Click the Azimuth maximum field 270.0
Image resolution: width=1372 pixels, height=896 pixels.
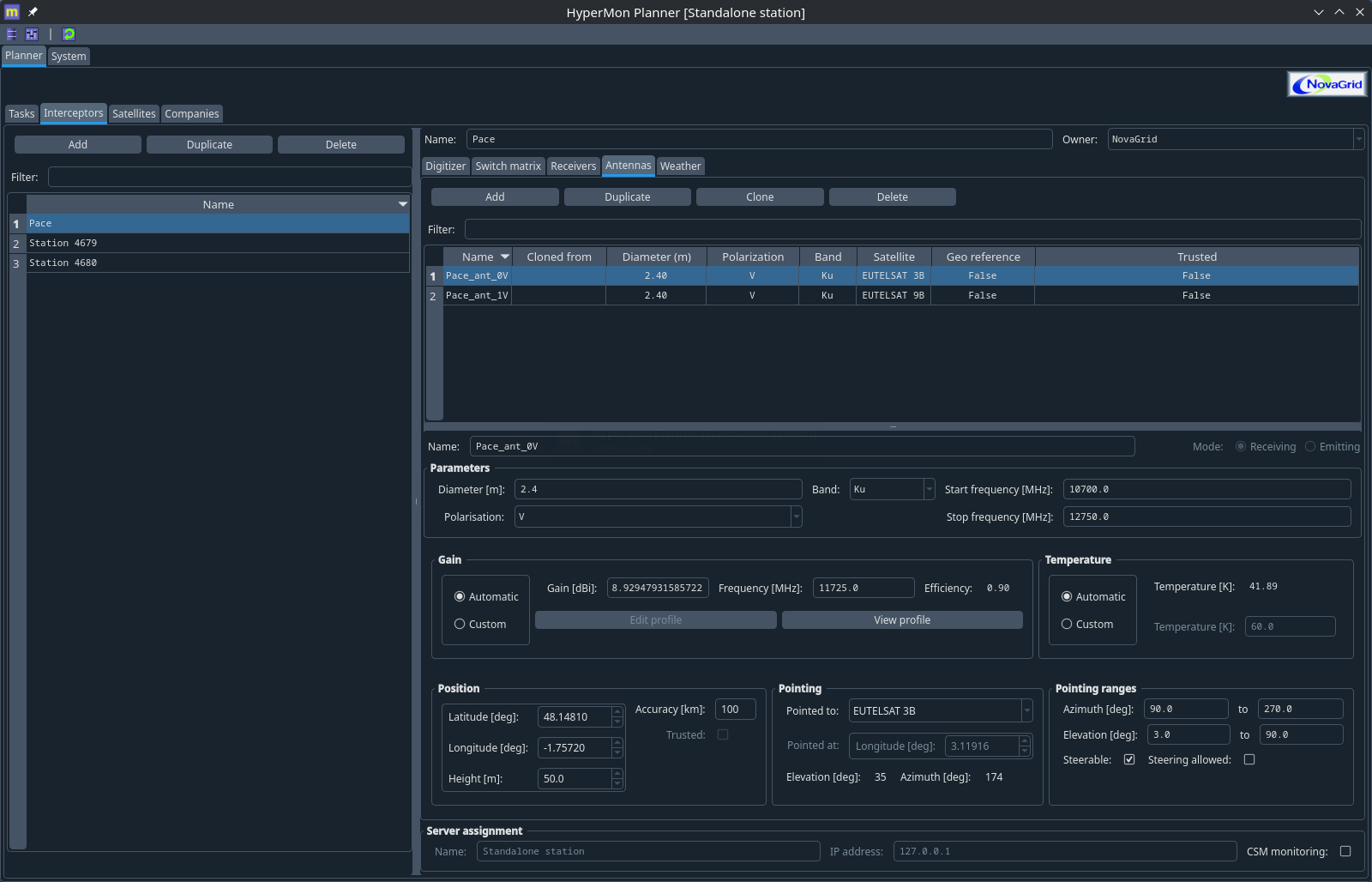1300,708
